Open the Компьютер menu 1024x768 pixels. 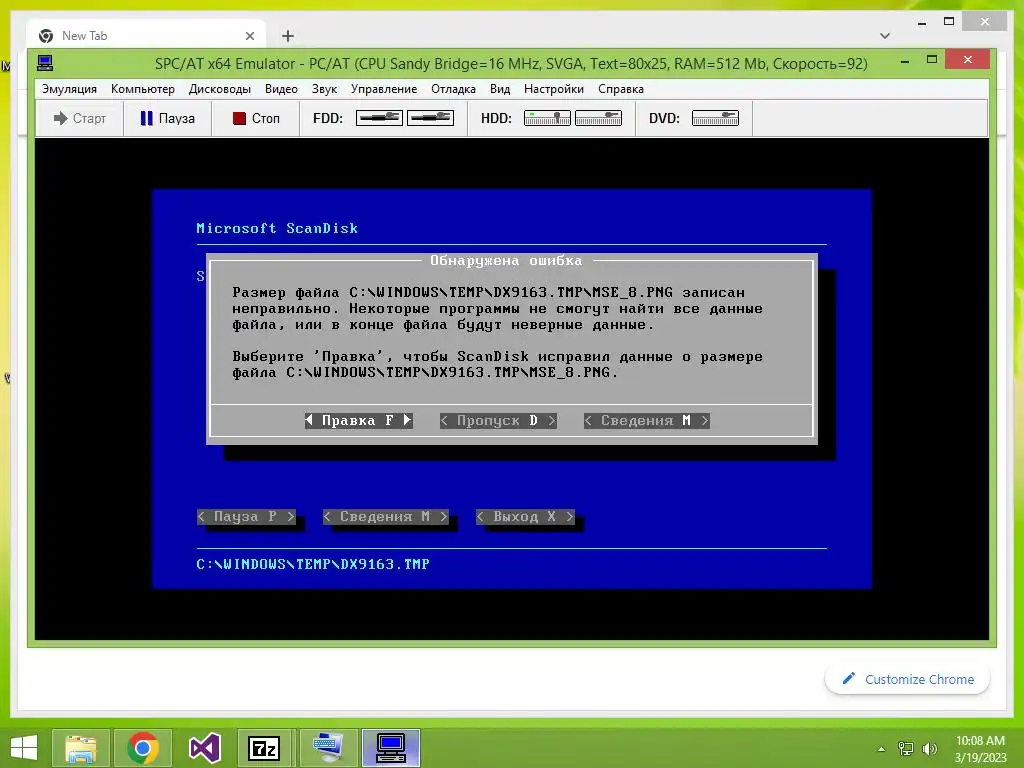point(143,89)
